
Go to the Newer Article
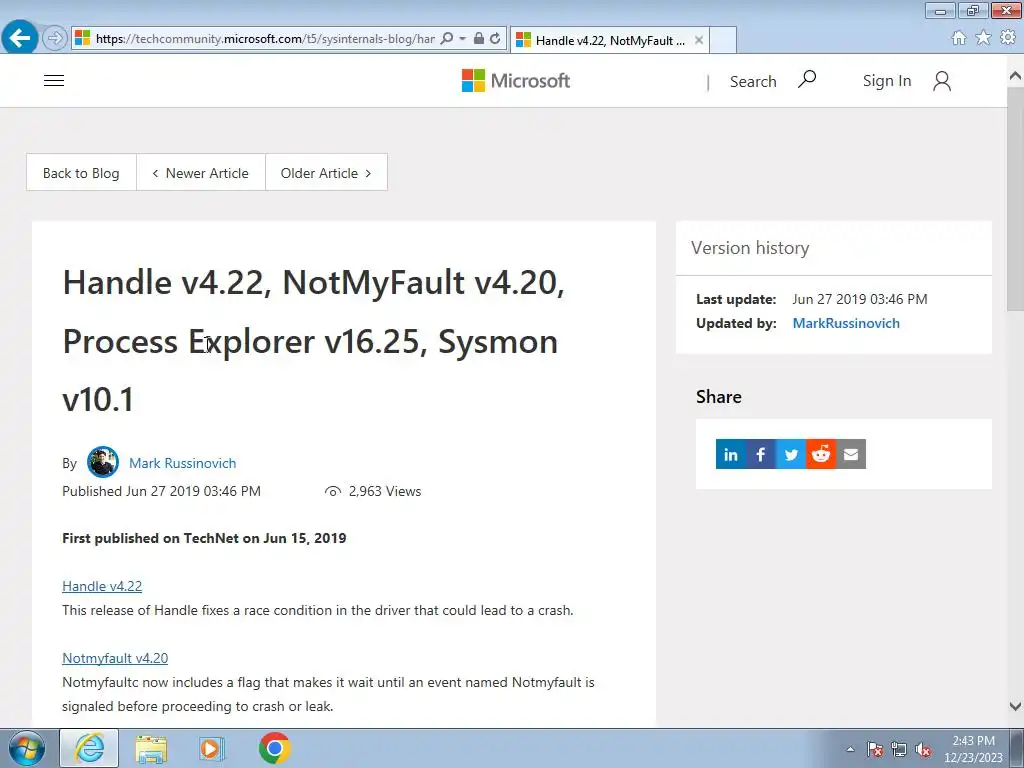(200, 173)
